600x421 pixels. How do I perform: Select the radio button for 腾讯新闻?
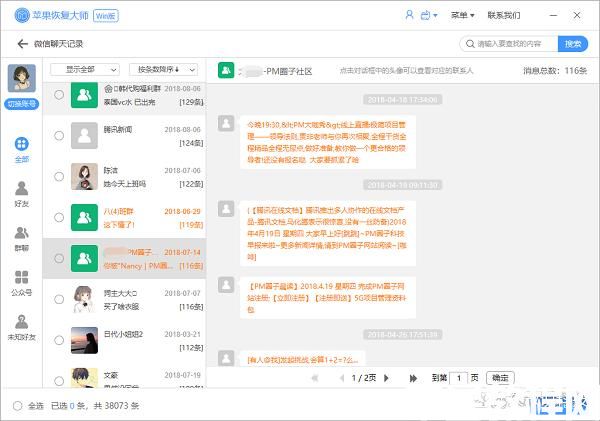coord(59,135)
